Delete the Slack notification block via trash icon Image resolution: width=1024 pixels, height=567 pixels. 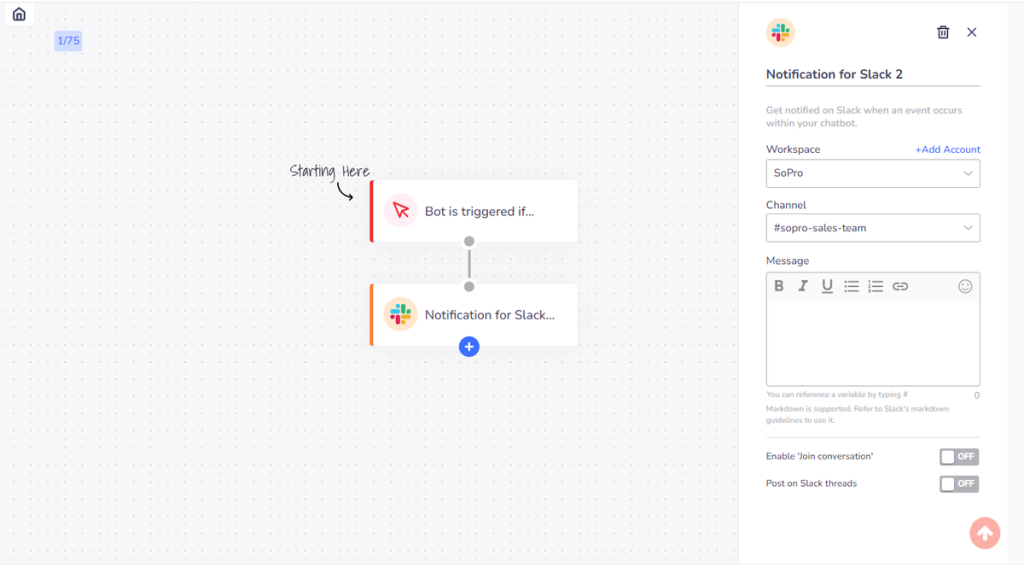click(x=943, y=32)
